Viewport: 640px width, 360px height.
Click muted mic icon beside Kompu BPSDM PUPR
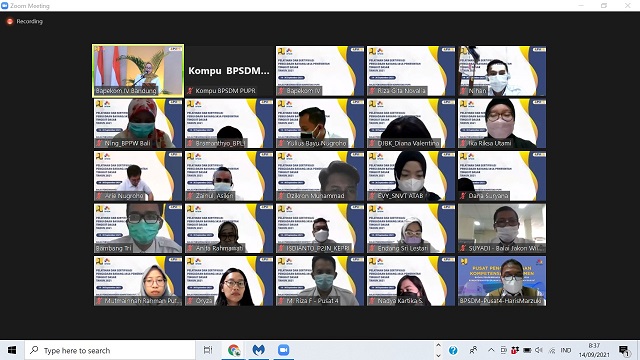(190, 91)
